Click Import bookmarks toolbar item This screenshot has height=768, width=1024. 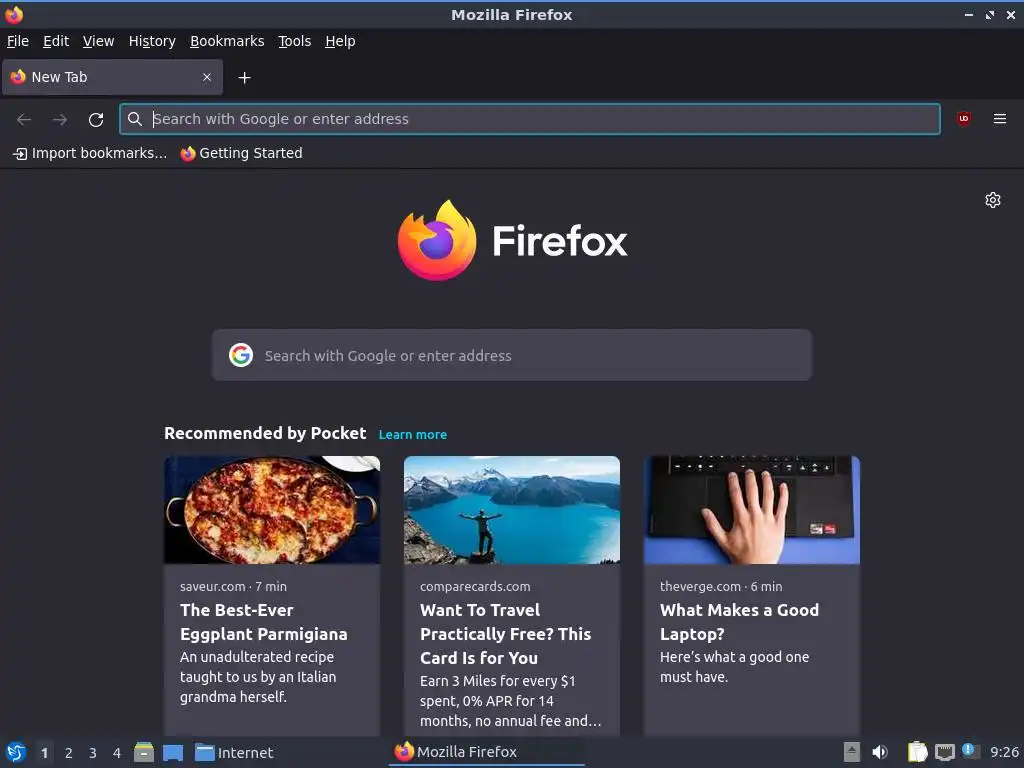coord(90,153)
